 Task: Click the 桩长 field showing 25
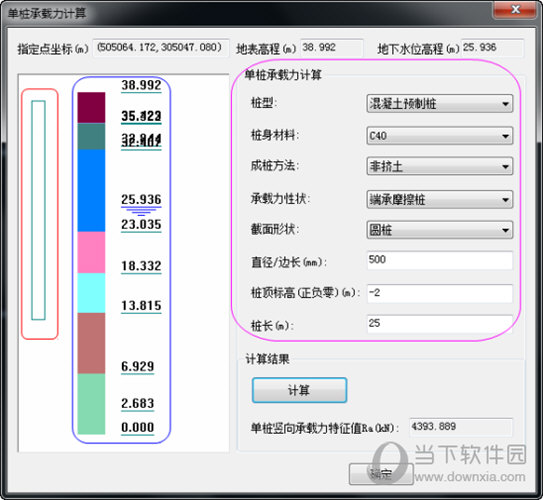439,324
